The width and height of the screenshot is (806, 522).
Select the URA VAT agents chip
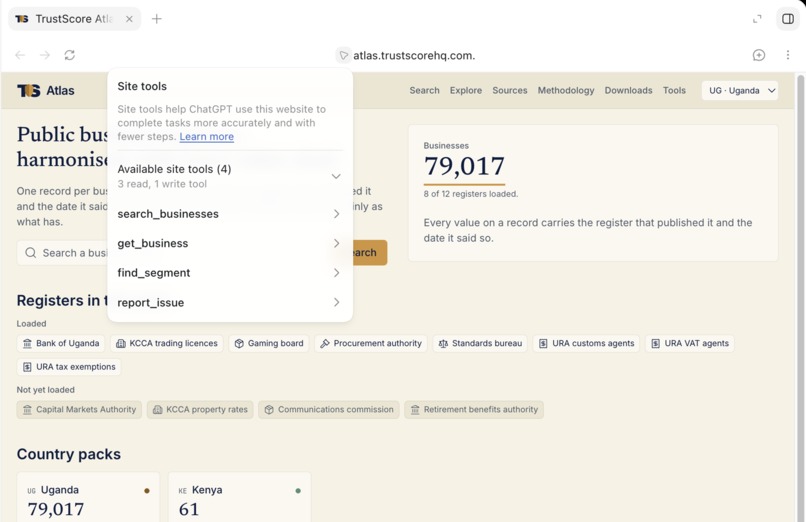point(690,343)
